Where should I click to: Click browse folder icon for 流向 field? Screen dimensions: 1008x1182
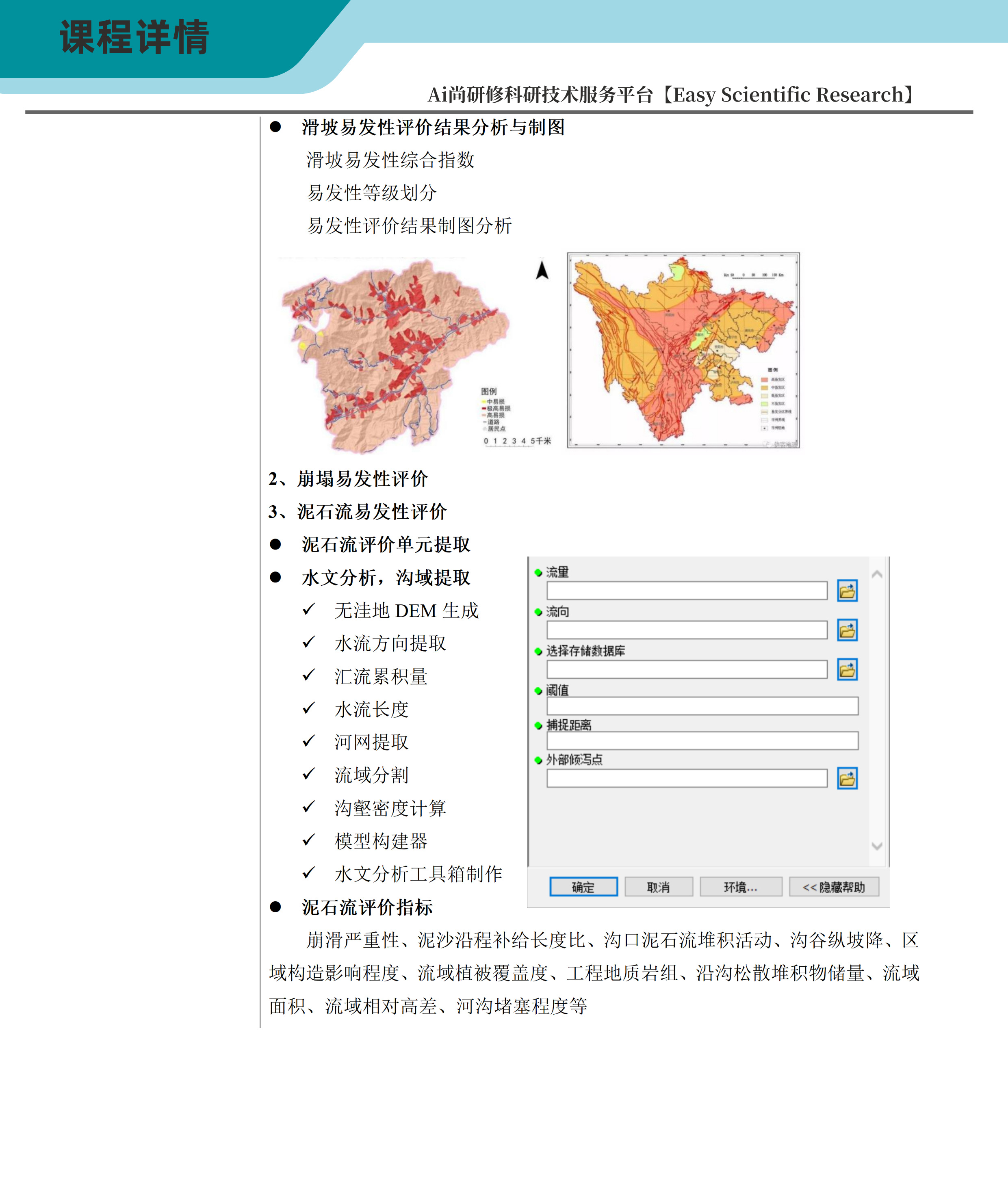(x=847, y=630)
